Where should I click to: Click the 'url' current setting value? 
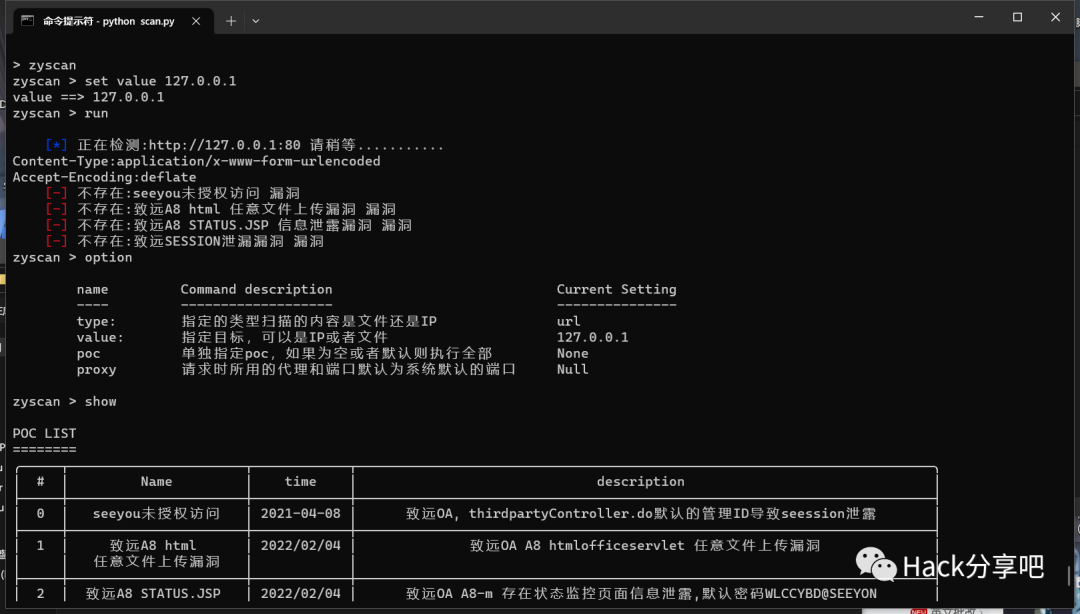[568, 321]
